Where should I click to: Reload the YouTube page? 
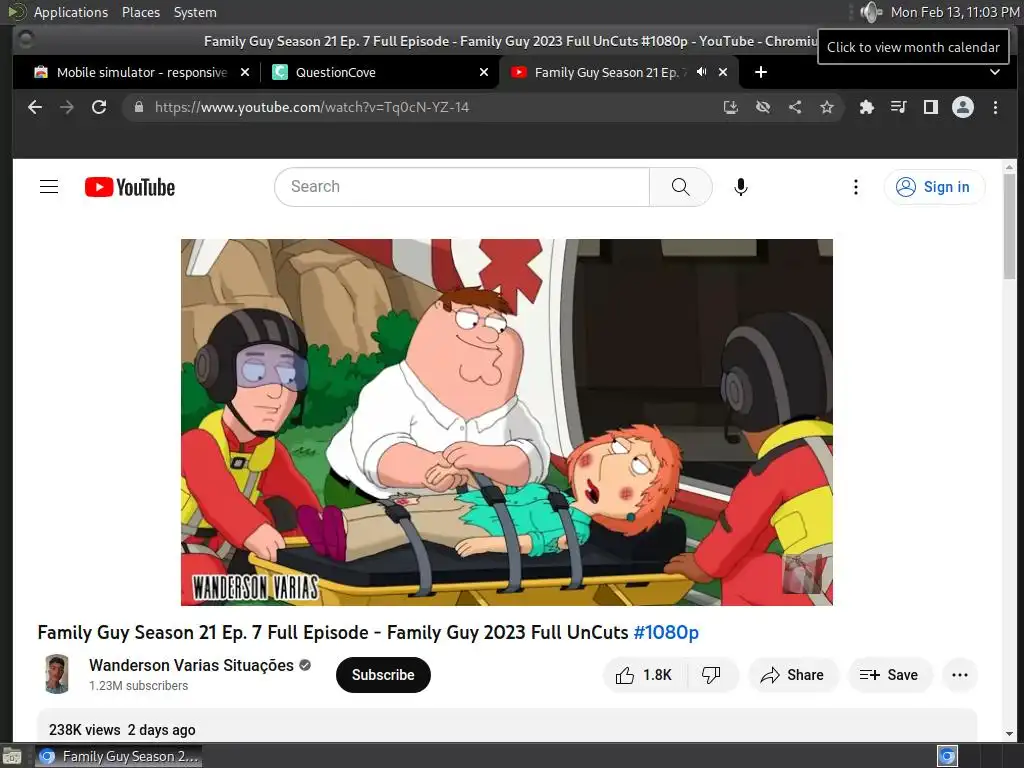click(99, 107)
